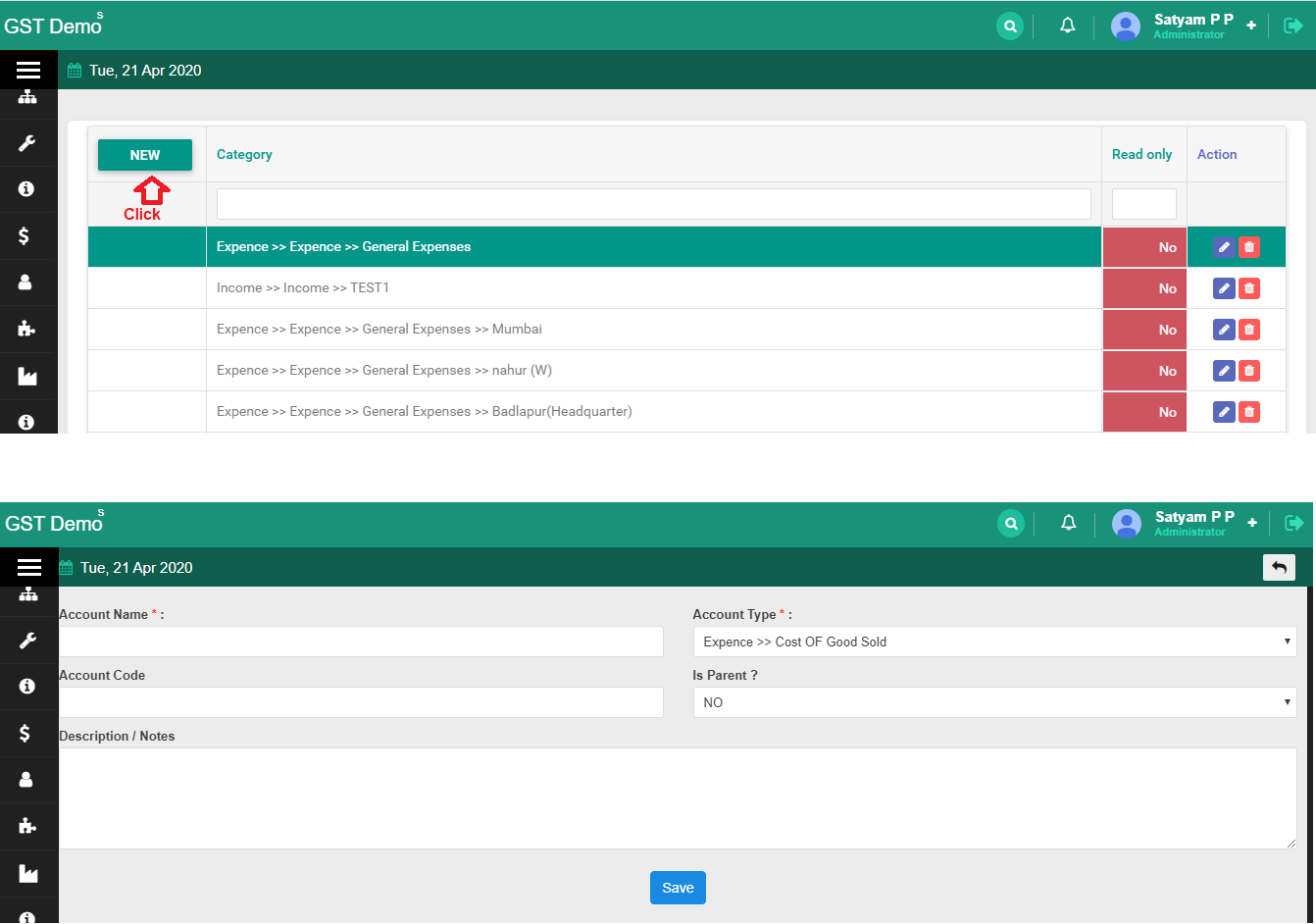Edit the Income TEST1 category with pencil icon
Viewport: 1316px width, 924px height.
[x=1223, y=287]
